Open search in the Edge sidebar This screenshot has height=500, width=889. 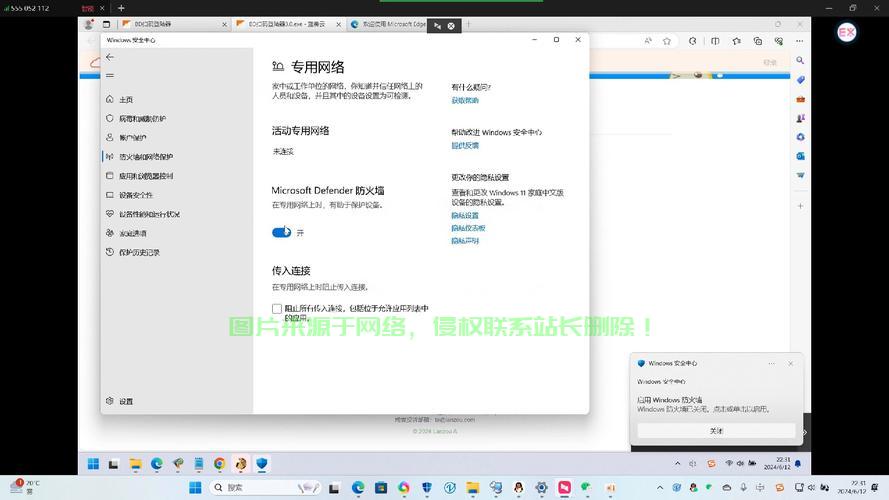800,60
